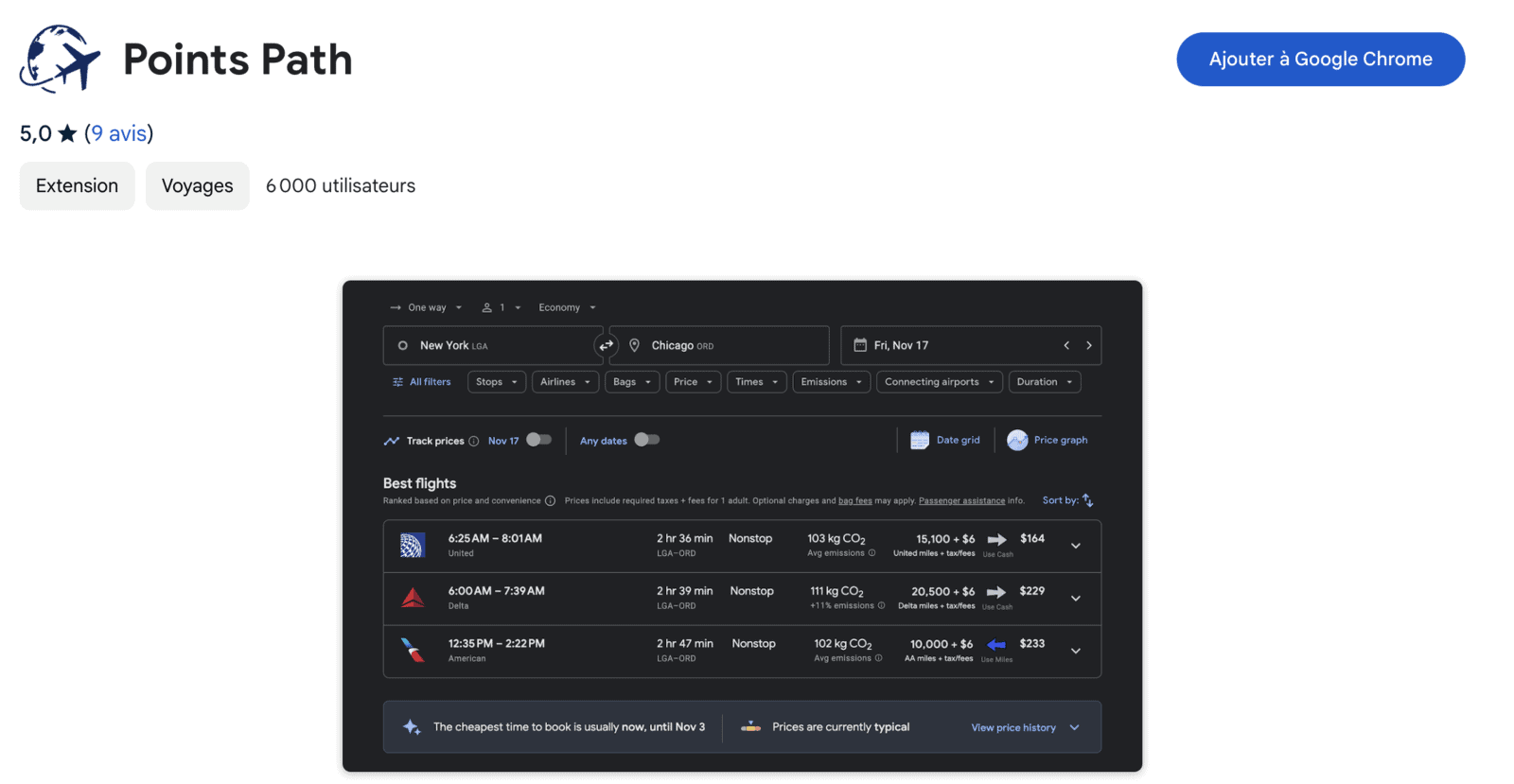Select the 12:35 PM – 2:22 PM American flight
1514x784 pixels.
point(742,652)
